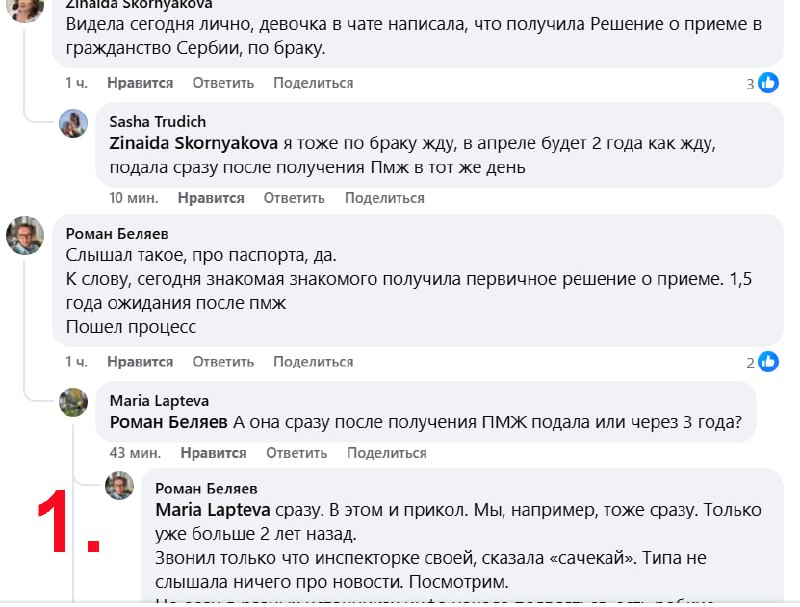800x607 pixels.
Task: Open the '10 мин.' comment timestamp
Action: (x=129, y=198)
